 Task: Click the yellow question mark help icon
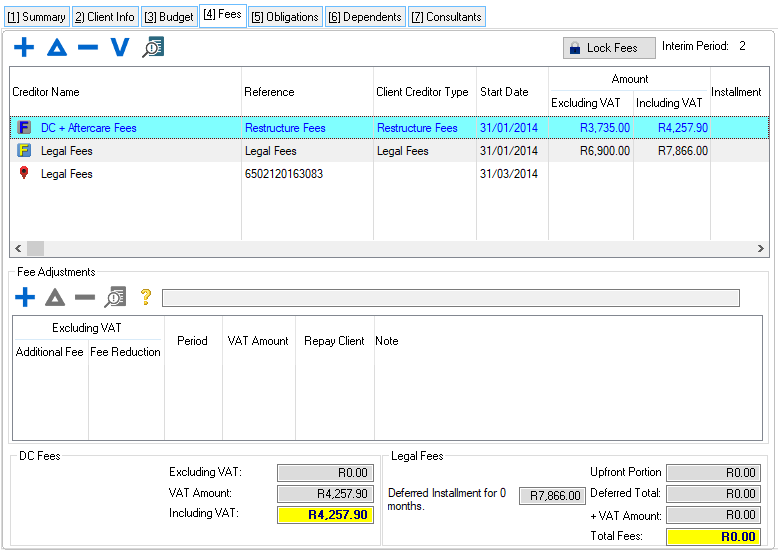click(x=145, y=297)
